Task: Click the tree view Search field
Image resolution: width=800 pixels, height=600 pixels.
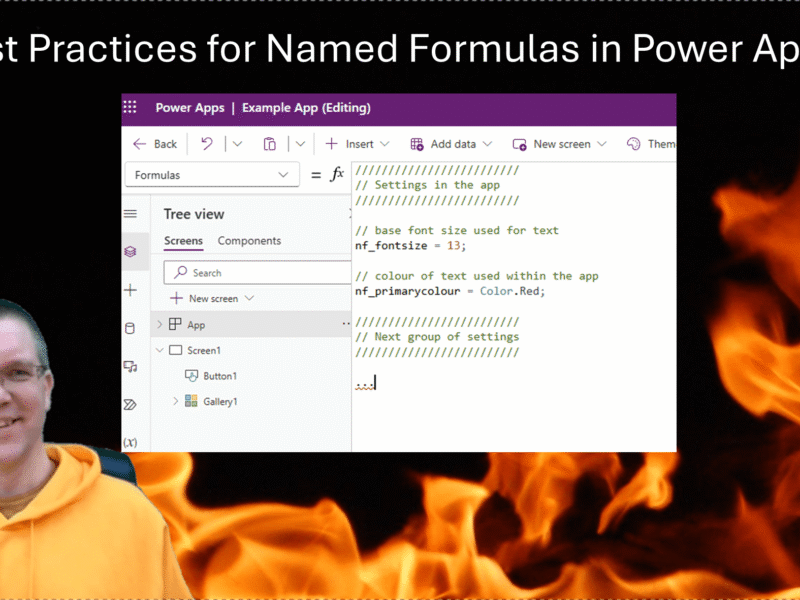Action: pos(257,273)
